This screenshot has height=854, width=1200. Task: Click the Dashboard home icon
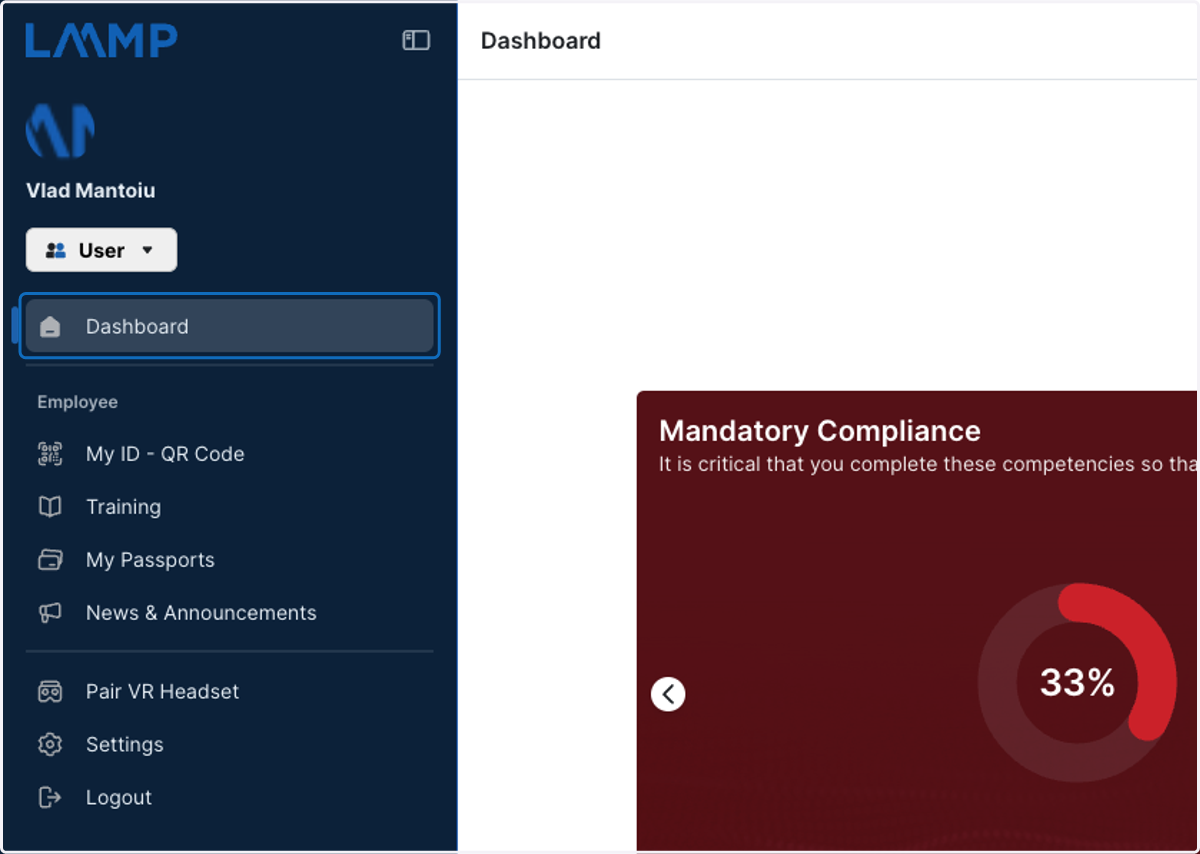pos(50,327)
